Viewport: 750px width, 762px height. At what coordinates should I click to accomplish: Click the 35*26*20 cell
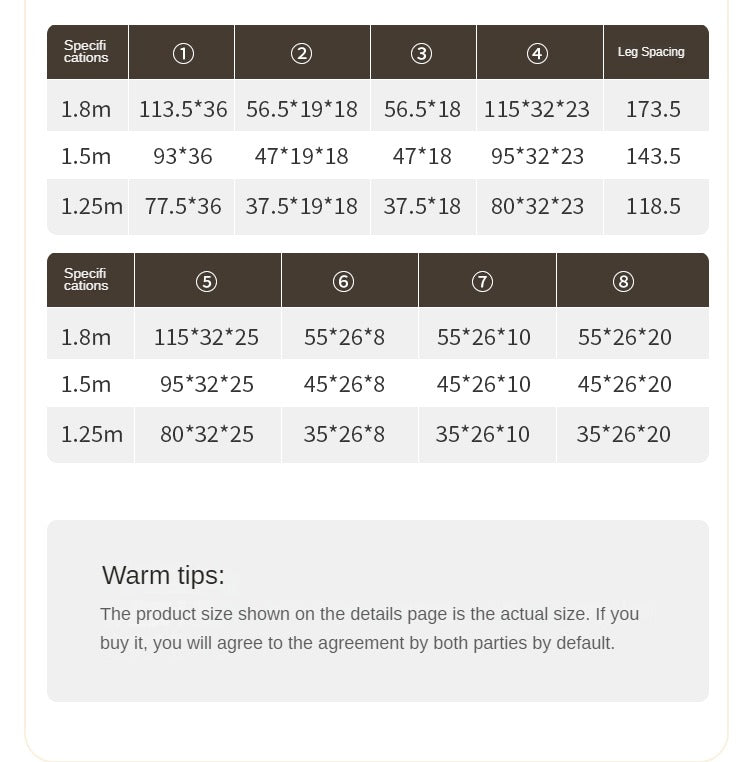click(624, 434)
